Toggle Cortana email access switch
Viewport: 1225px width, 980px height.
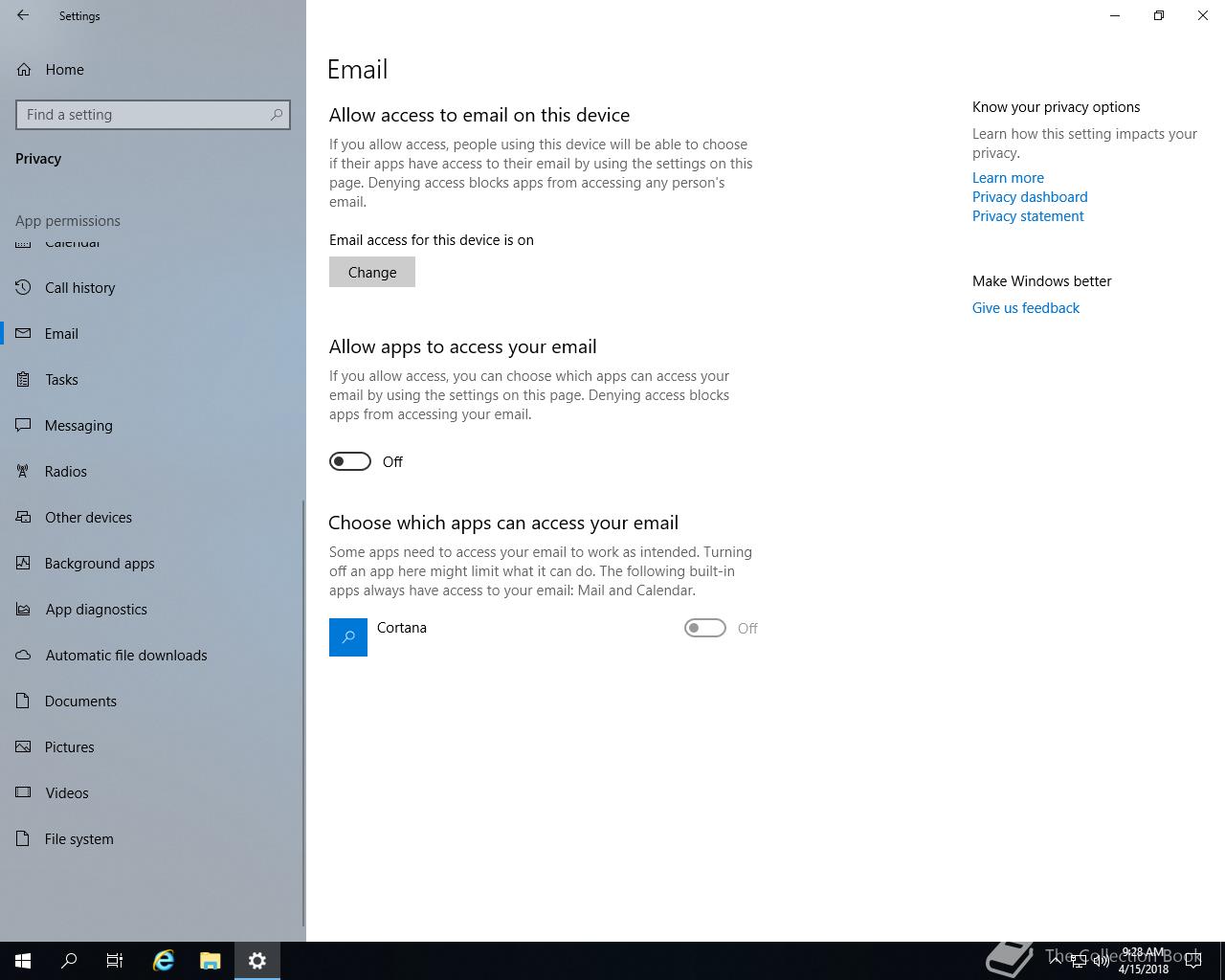[705, 628]
